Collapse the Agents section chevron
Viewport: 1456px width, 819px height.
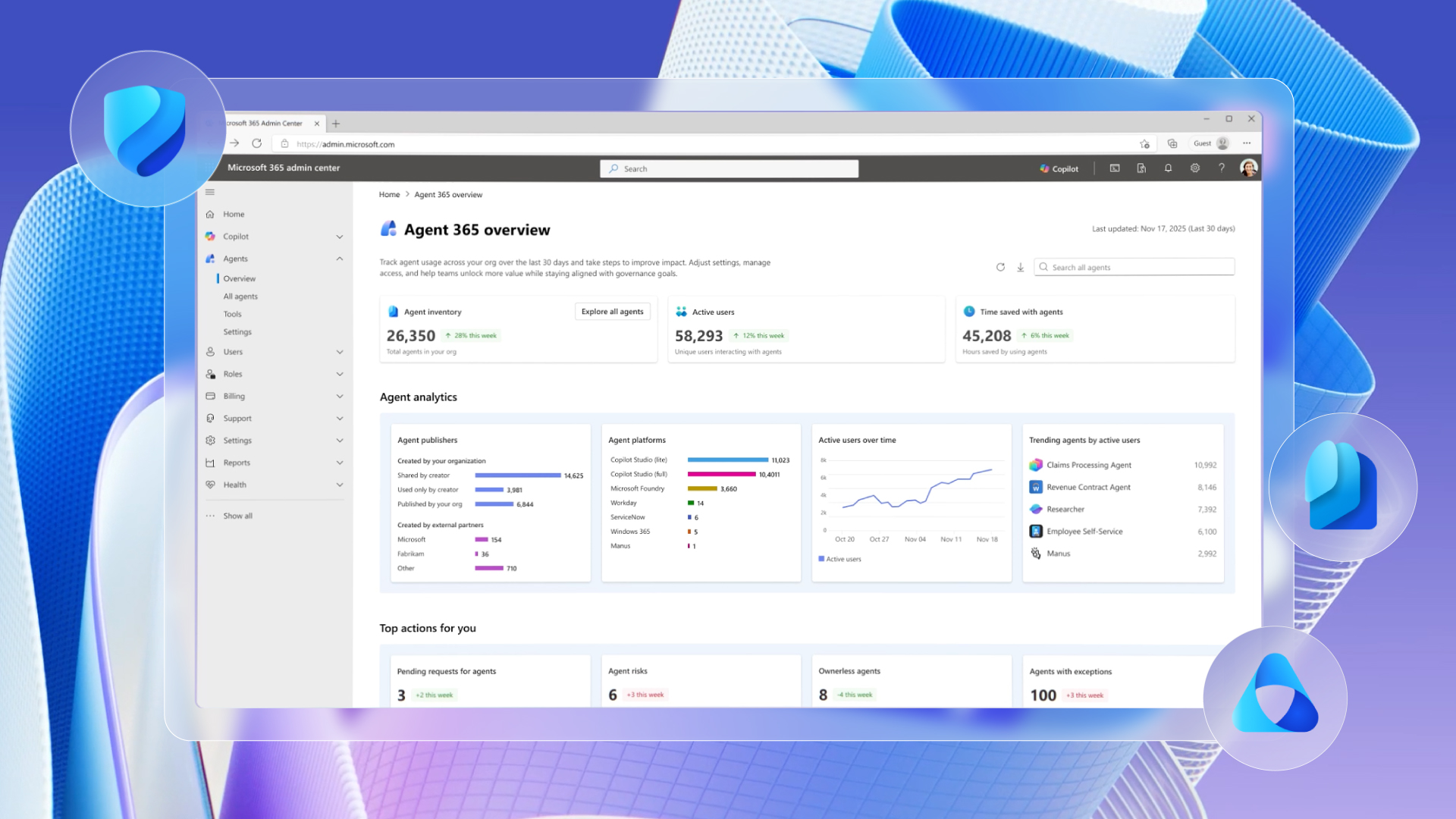click(339, 259)
